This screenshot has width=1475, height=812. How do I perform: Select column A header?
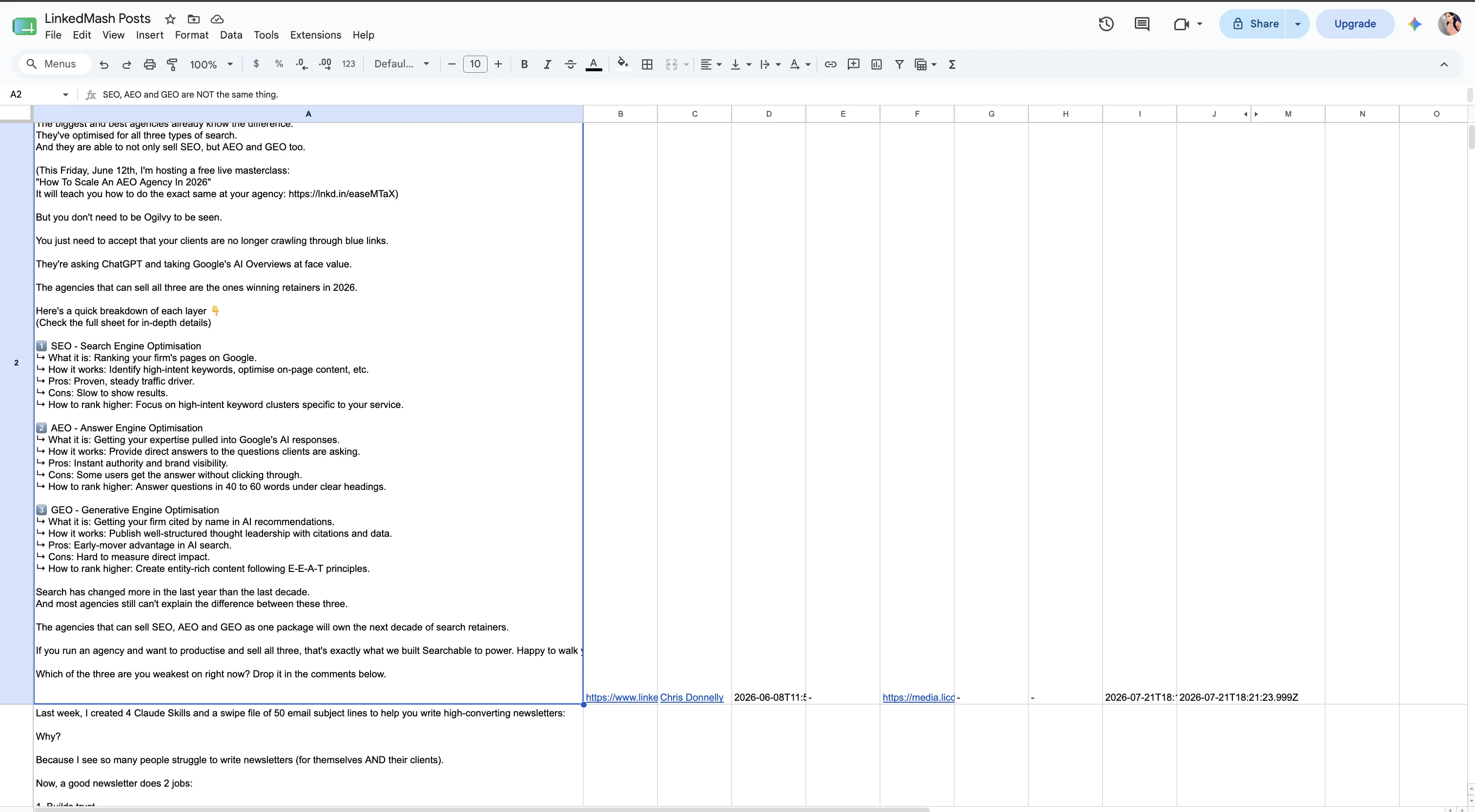point(308,114)
